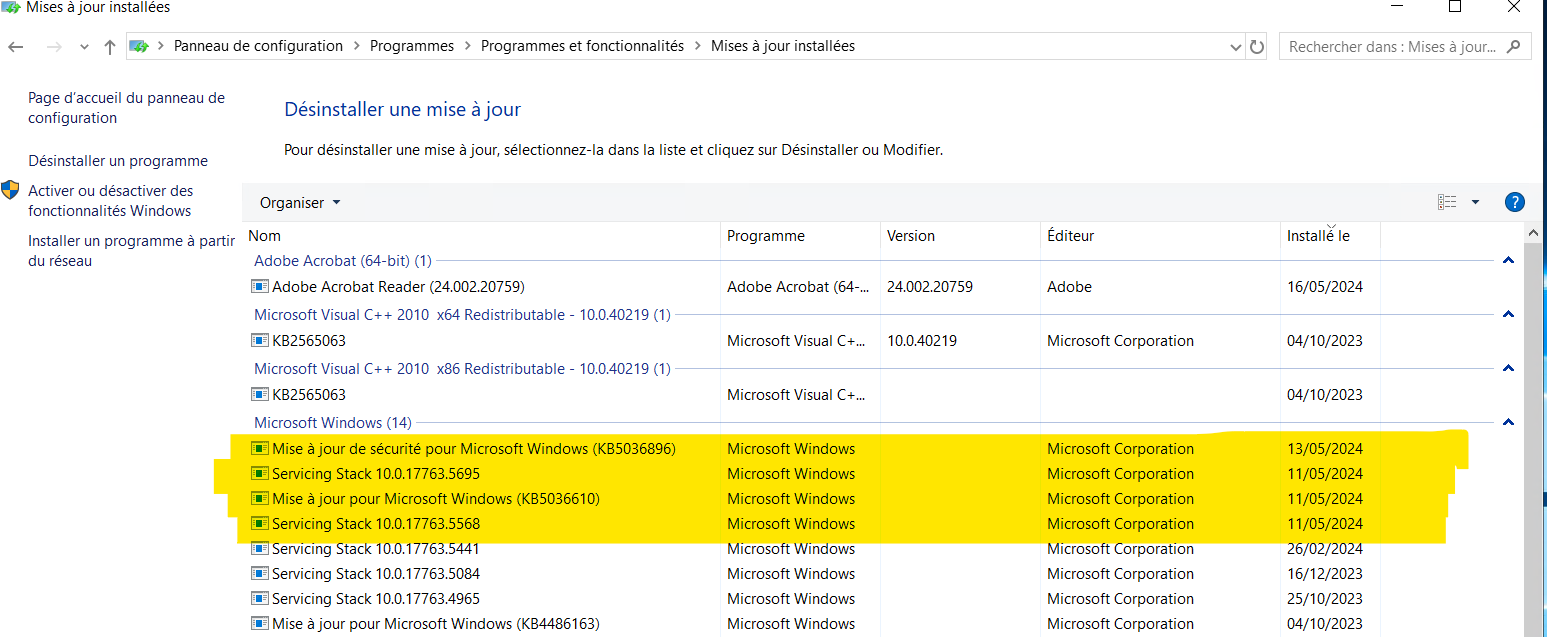Click the 16/05/2024 install date cell

coord(1325,287)
